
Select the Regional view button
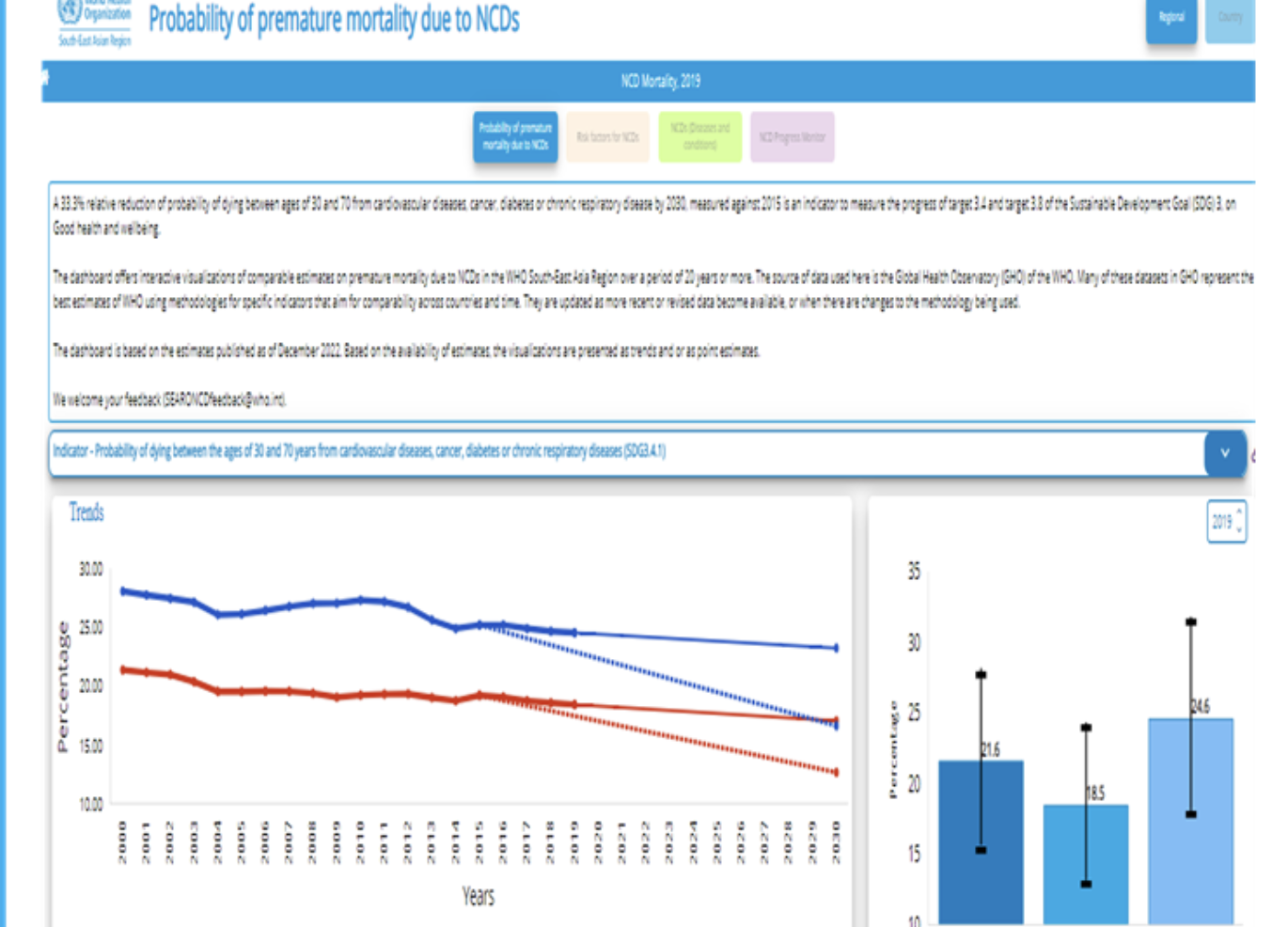[1170, 18]
